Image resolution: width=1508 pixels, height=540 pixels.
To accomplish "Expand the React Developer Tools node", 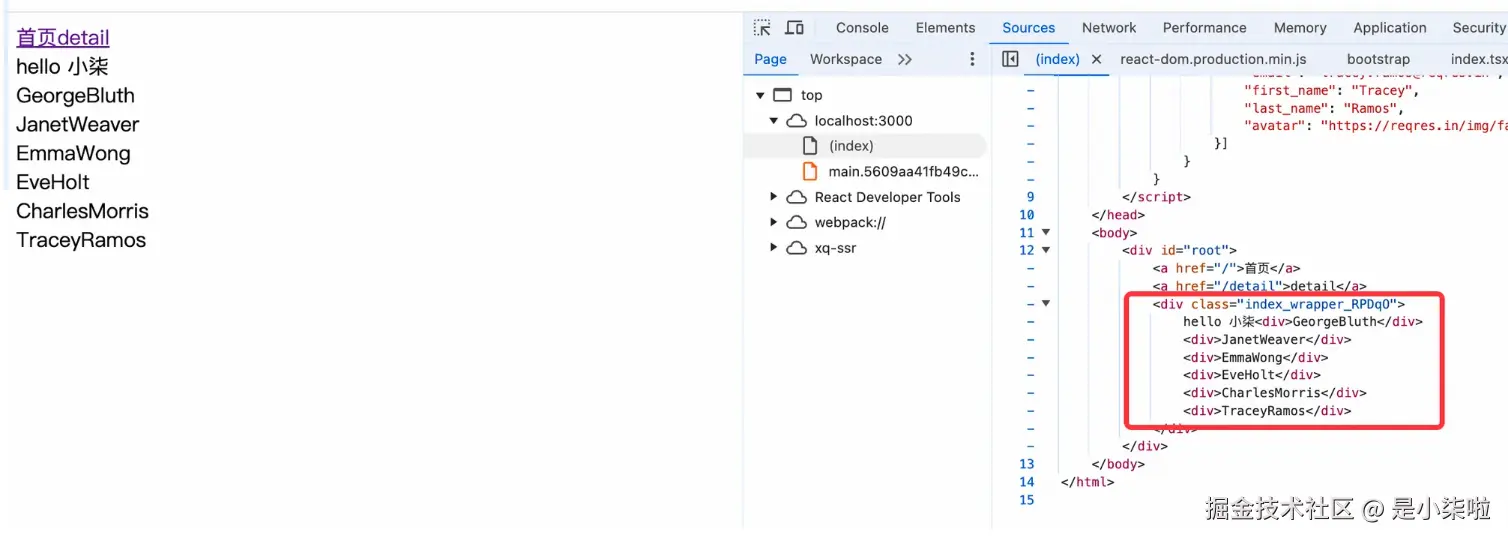I will (773, 197).
